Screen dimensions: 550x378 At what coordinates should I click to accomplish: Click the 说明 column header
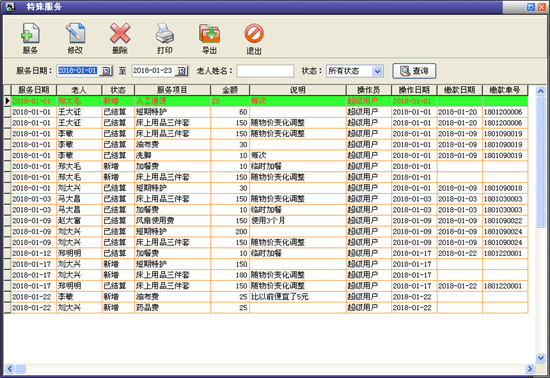pyautogui.click(x=298, y=90)
